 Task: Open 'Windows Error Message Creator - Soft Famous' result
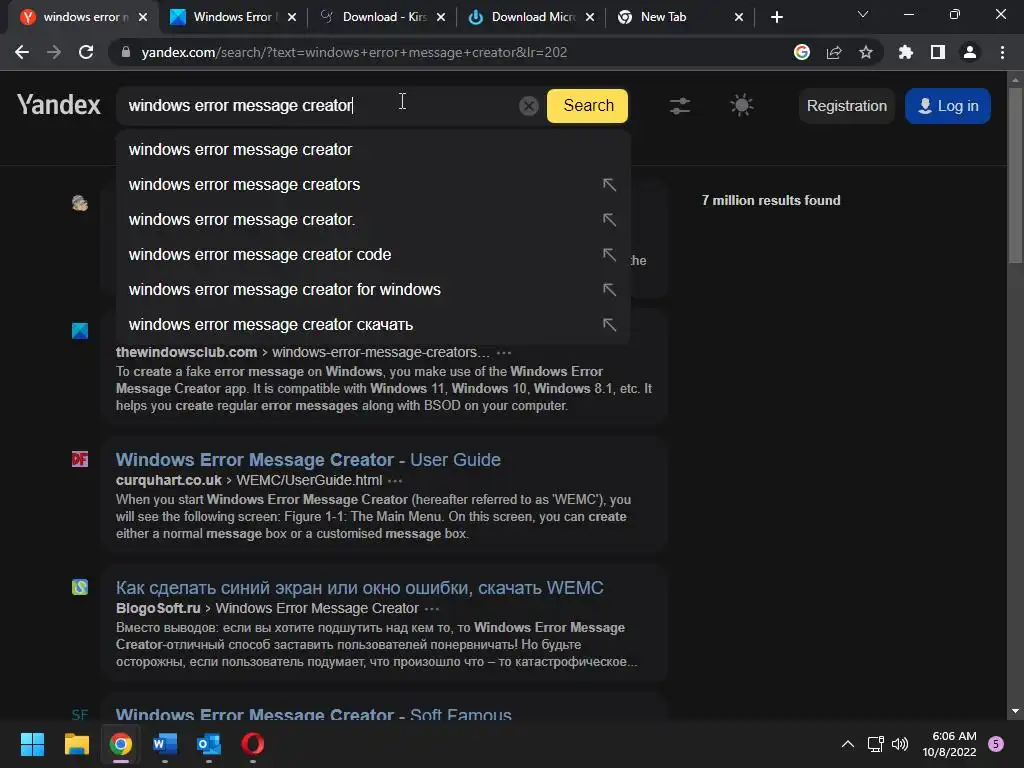tap(313, 714)
